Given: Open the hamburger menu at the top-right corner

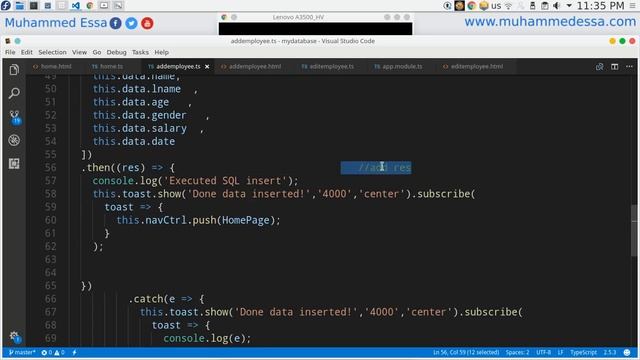Looking at the screenshot, I should [633, 6].
